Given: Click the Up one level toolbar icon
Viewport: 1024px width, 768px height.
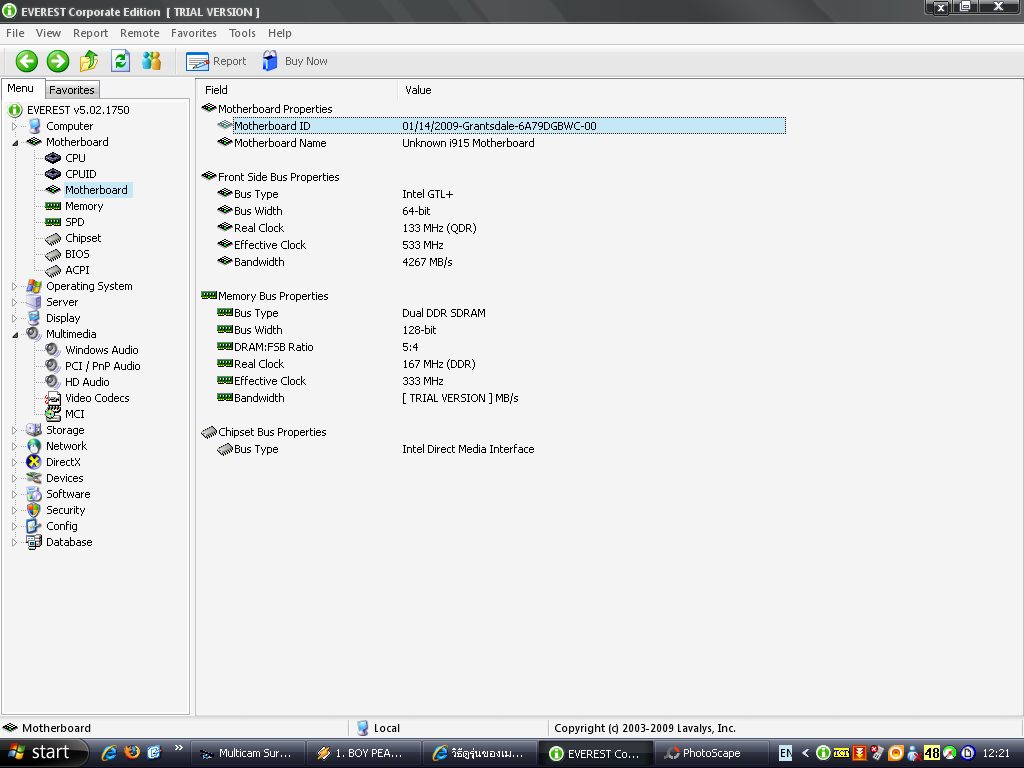Looking at the screenshot, I should (89, 61).
